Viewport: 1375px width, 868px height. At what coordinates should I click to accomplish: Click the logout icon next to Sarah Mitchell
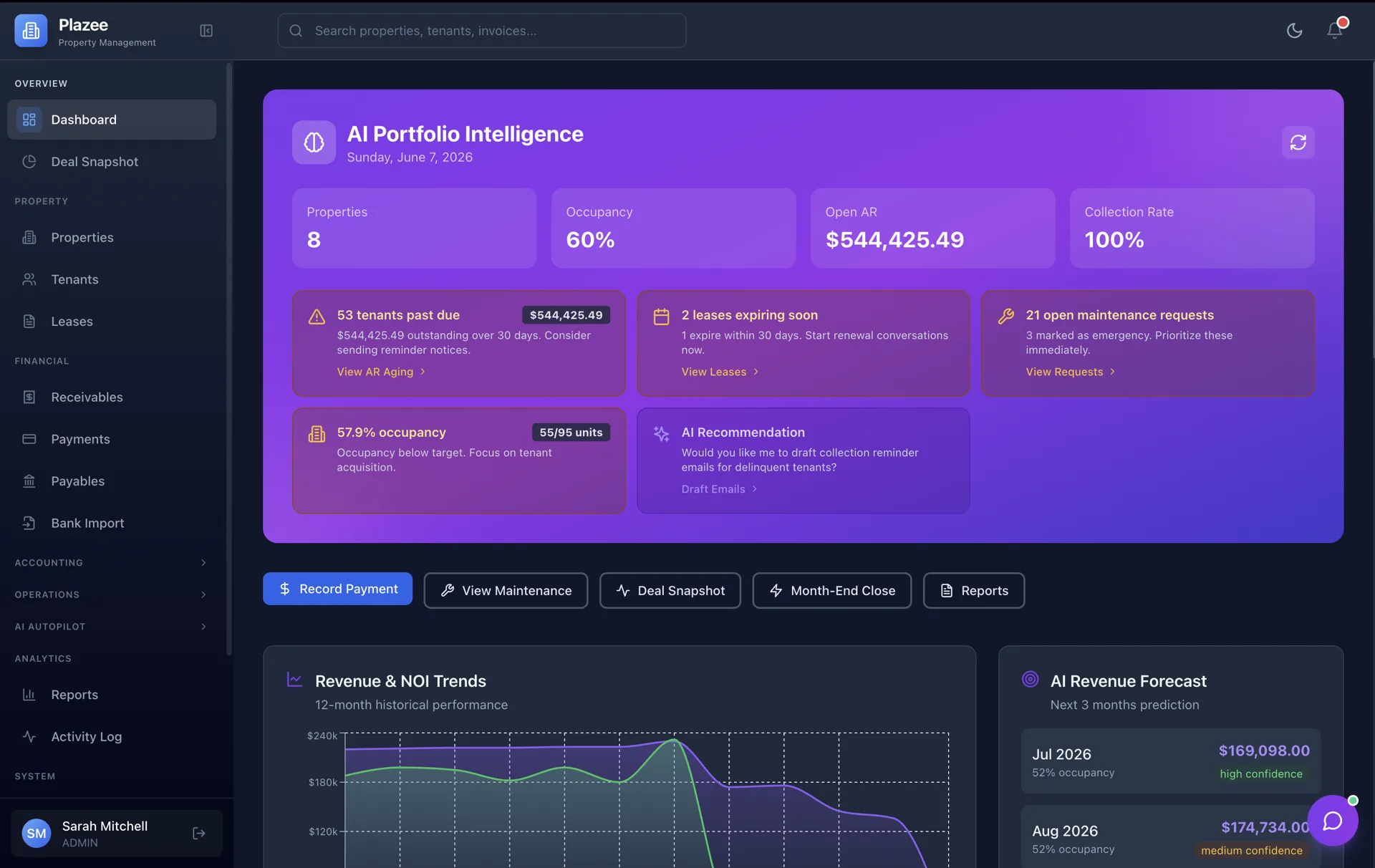pyautogui.click(x=199, y=833)
